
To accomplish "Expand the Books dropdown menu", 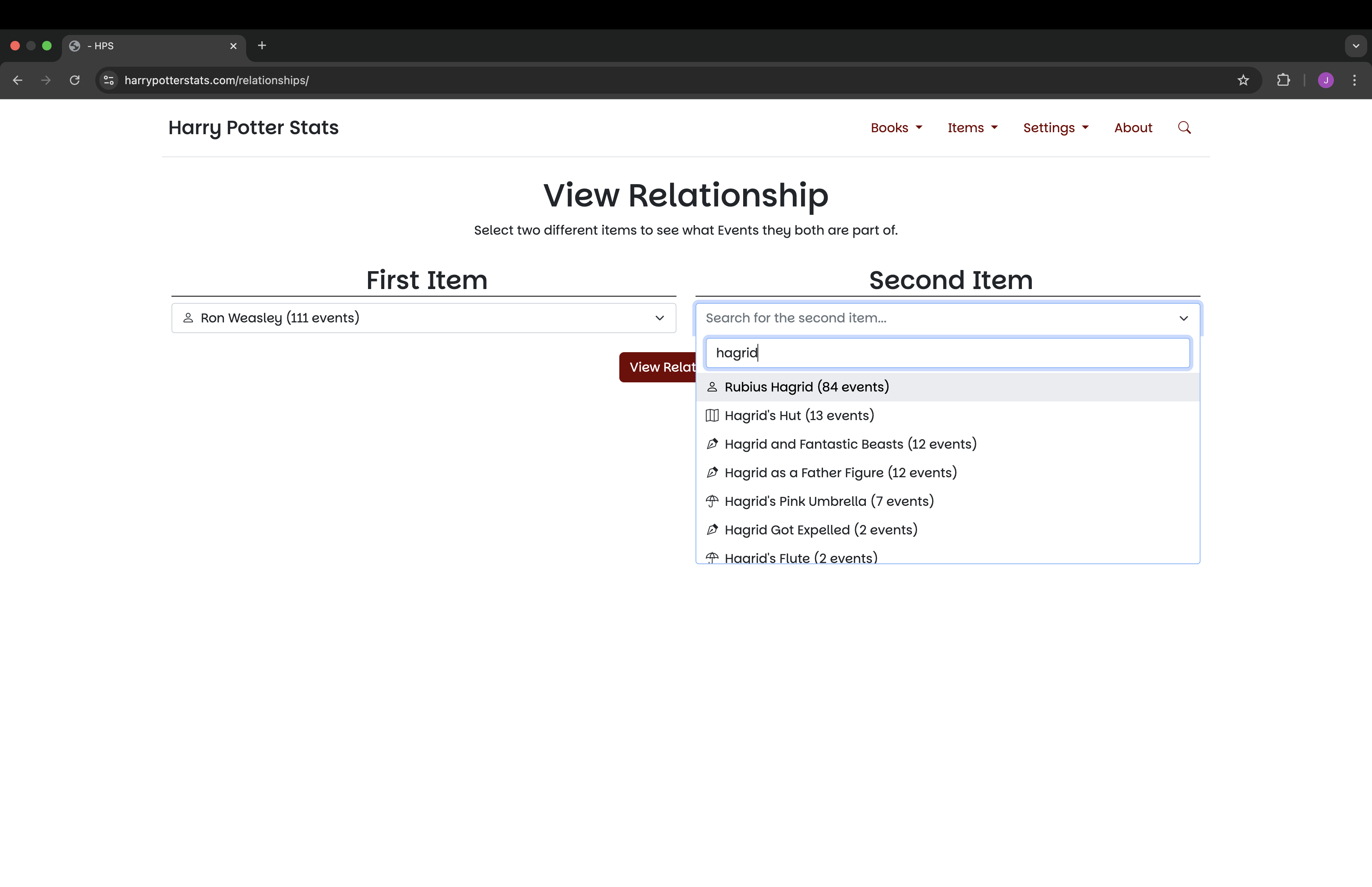I will (896, 128).
